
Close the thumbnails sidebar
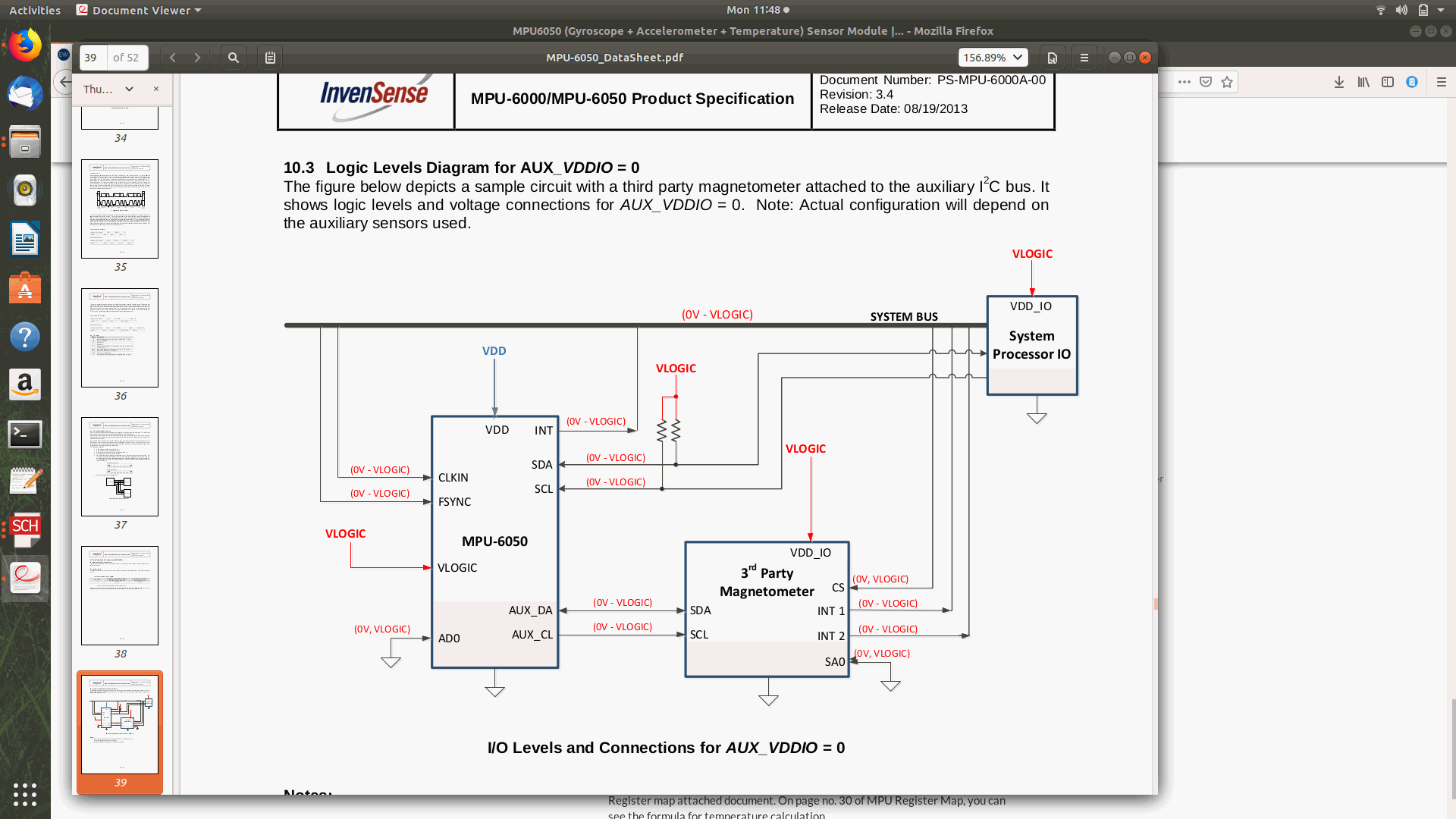pyautogui.click(x=156, y=89)
